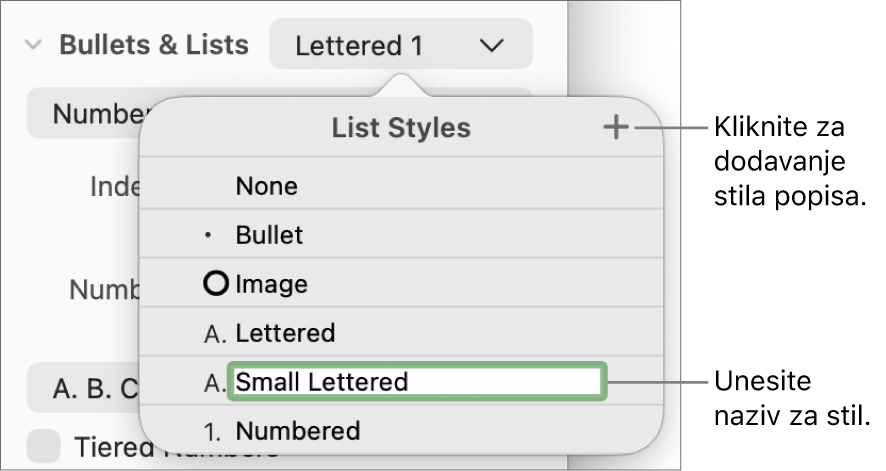Click the '1.' preview beside Numbered
The height and width of the screenshot is (471, 886).
[213, 431]
